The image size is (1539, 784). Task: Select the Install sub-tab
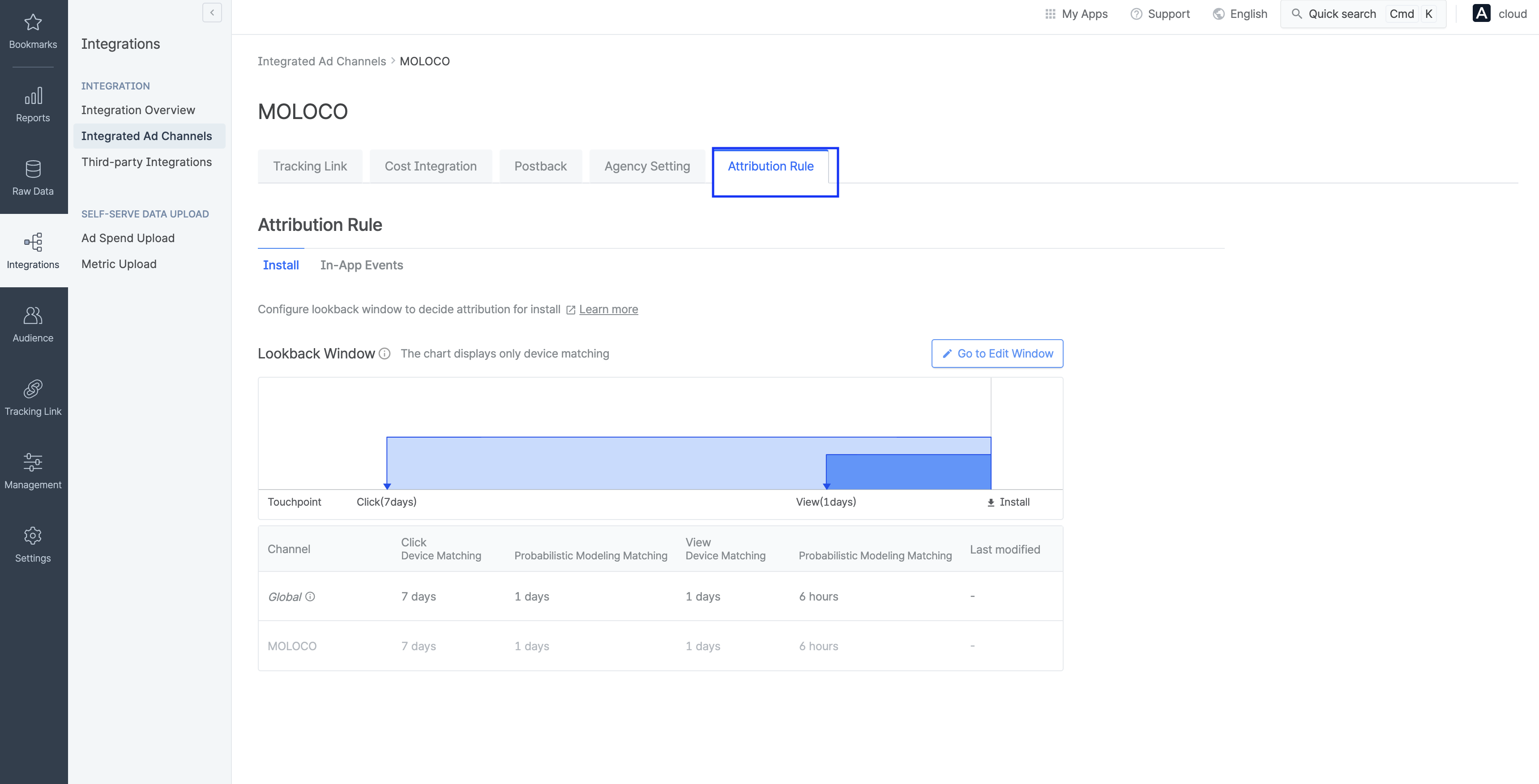[281, 265]
